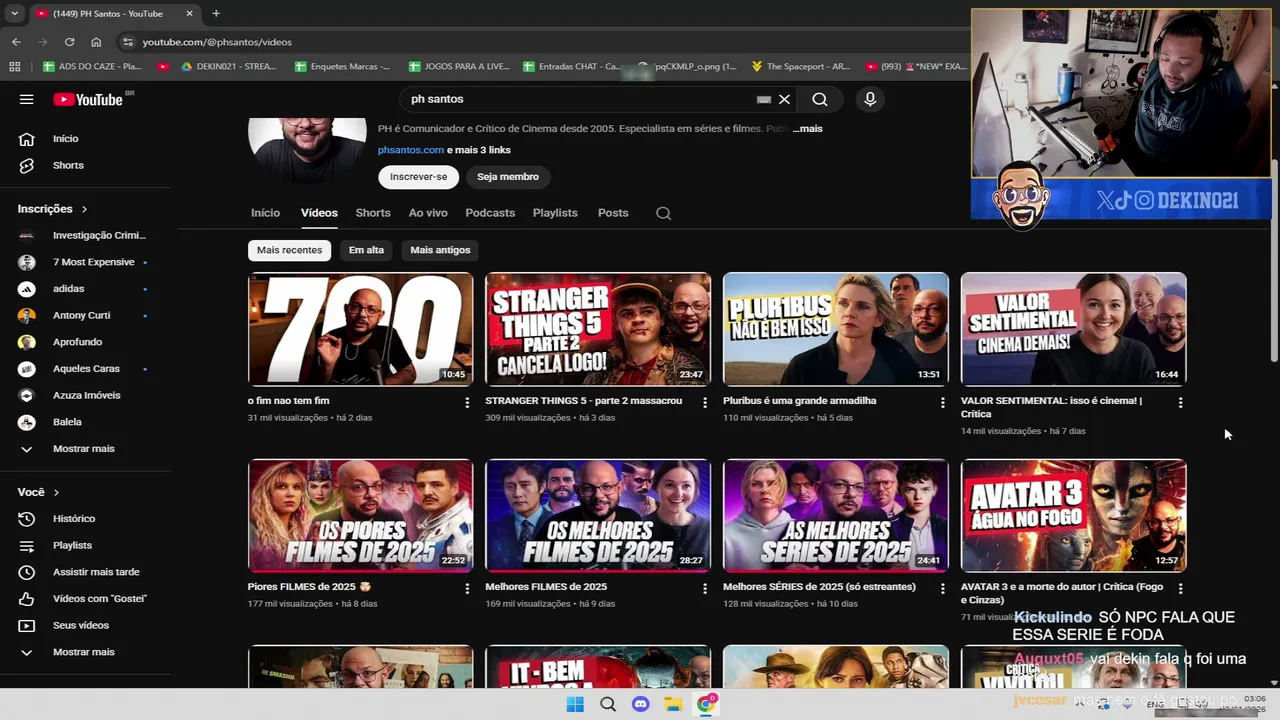1280x720 pixels.
Task: Open options for VALOR SENTIMENTAL video
Action: click(x=1180, y=402)
